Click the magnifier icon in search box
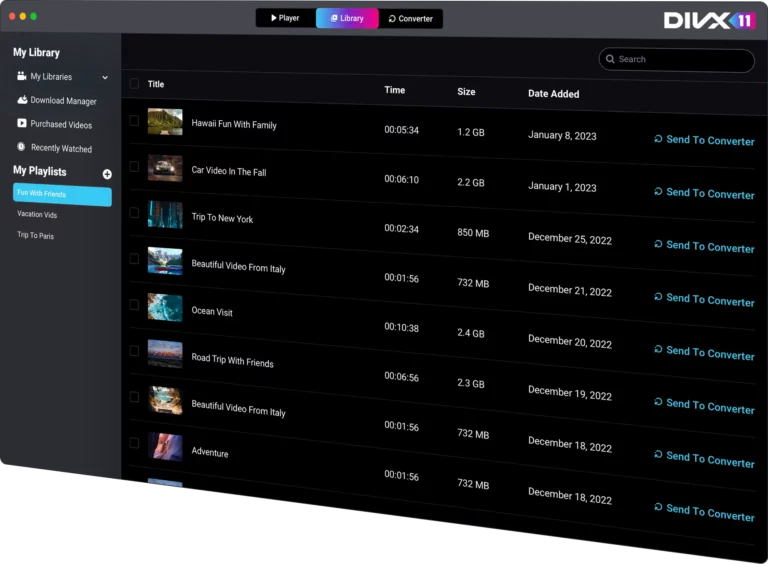This screenshot has height=564, width=768. point(610,59)
